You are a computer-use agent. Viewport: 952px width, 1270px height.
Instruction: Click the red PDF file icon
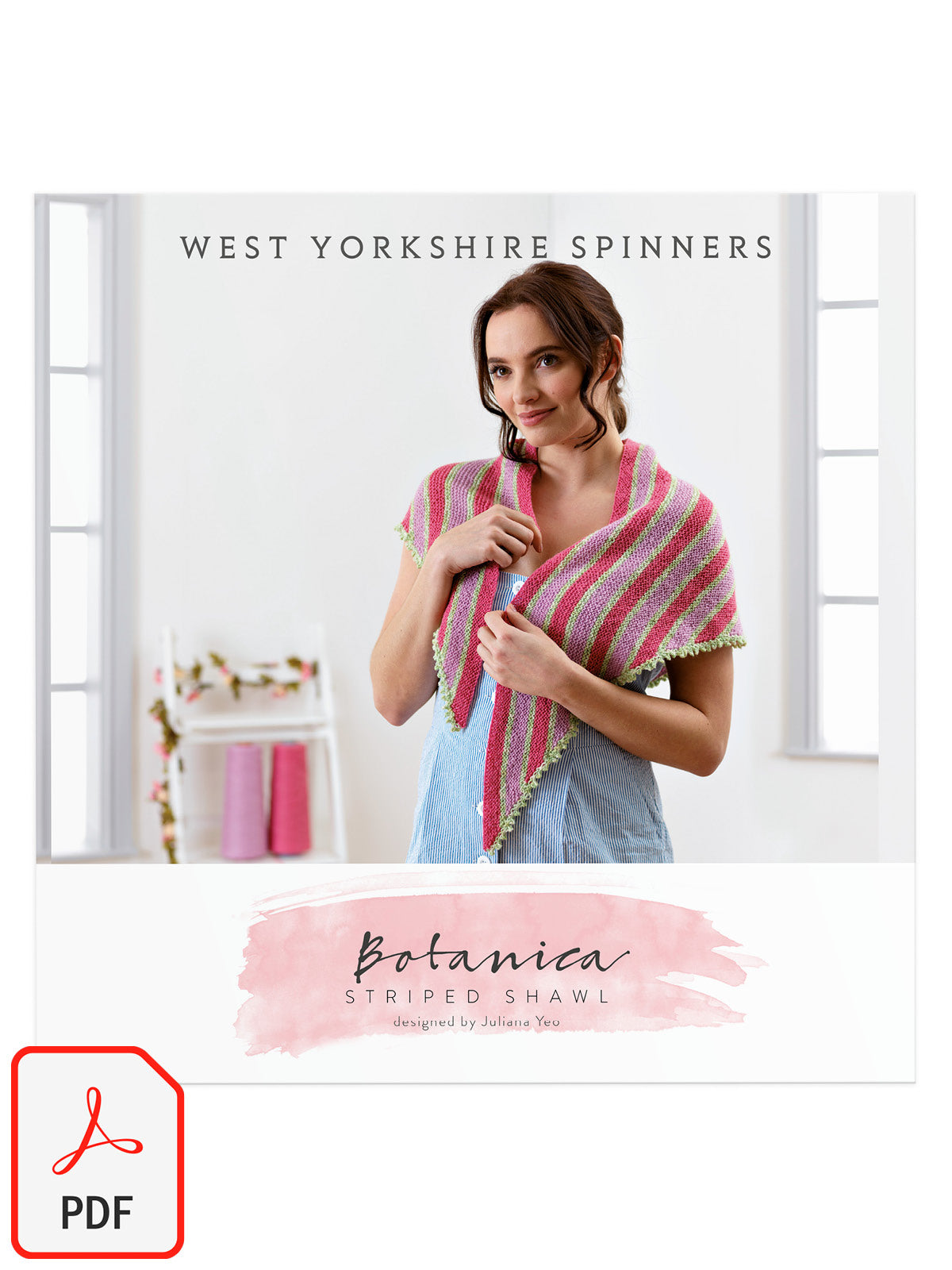point(97,1152)
